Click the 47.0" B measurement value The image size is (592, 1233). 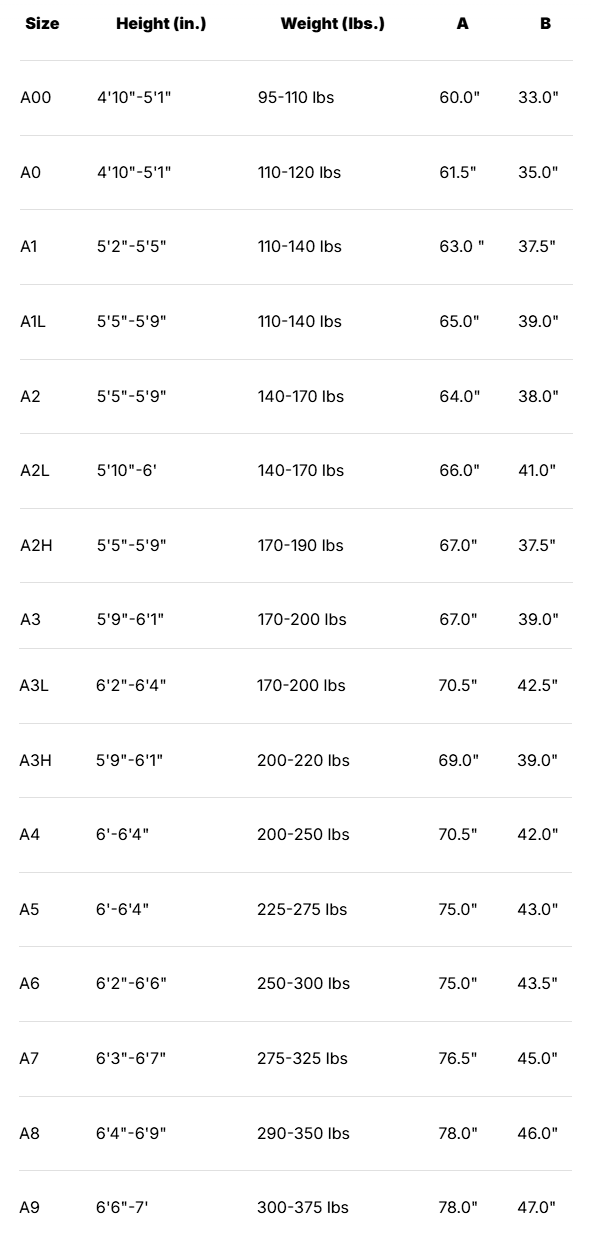(x=537, y=1207)
